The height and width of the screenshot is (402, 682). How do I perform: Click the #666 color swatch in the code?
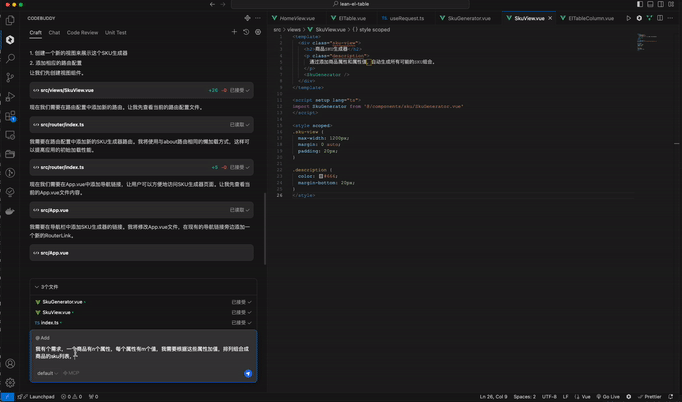point(321,177)
